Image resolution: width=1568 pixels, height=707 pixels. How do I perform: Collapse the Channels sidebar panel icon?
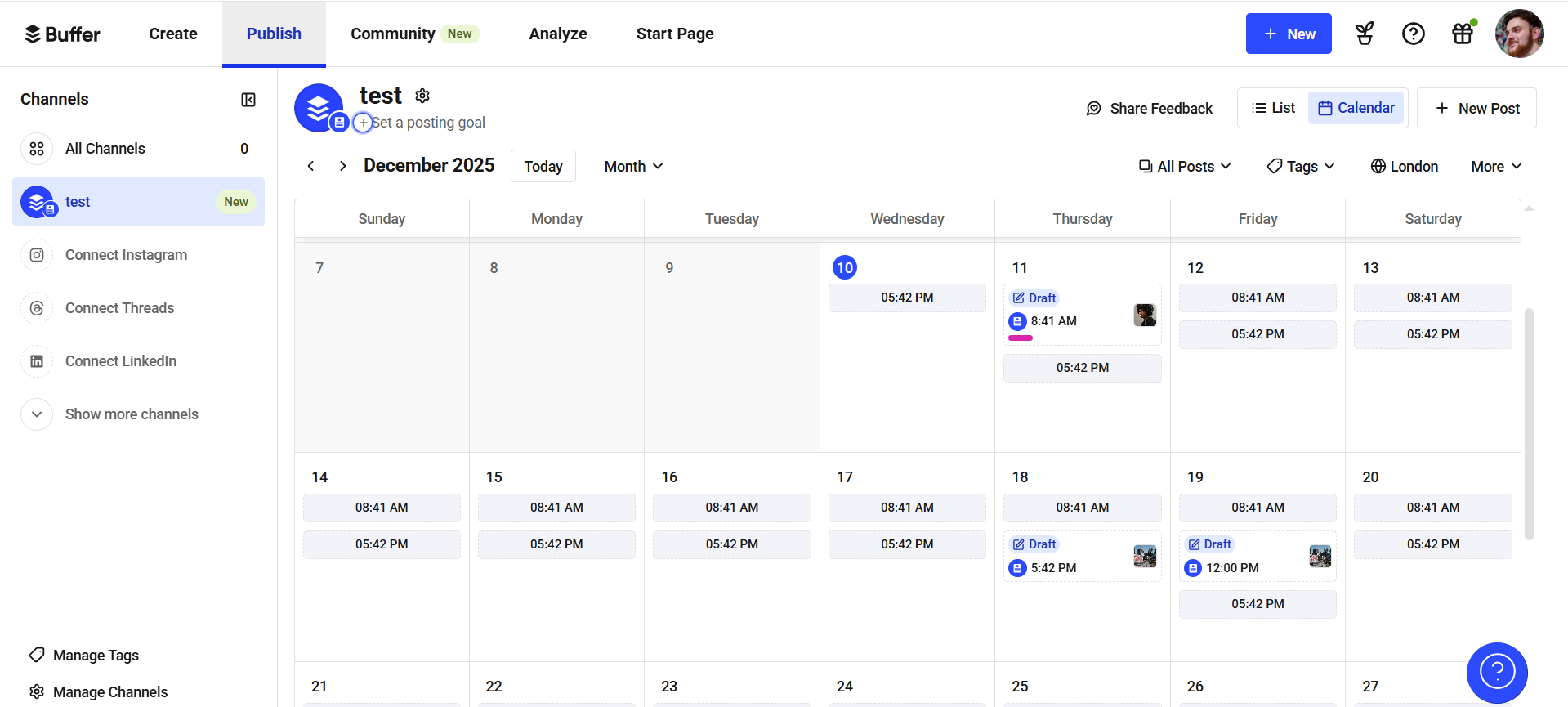[x=248, y=100]
